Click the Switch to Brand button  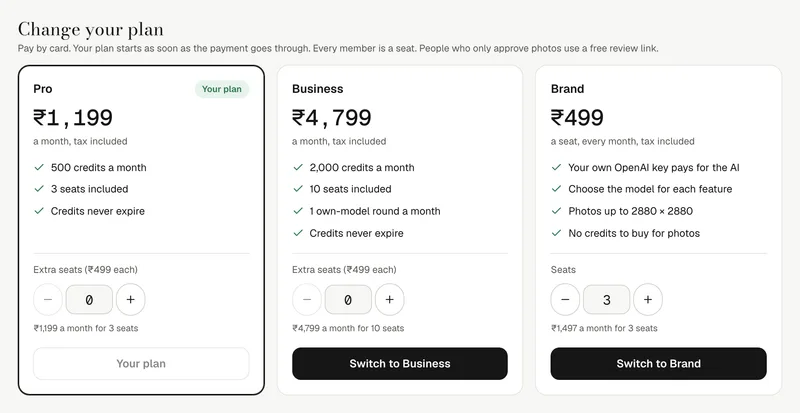coord(659,363)
